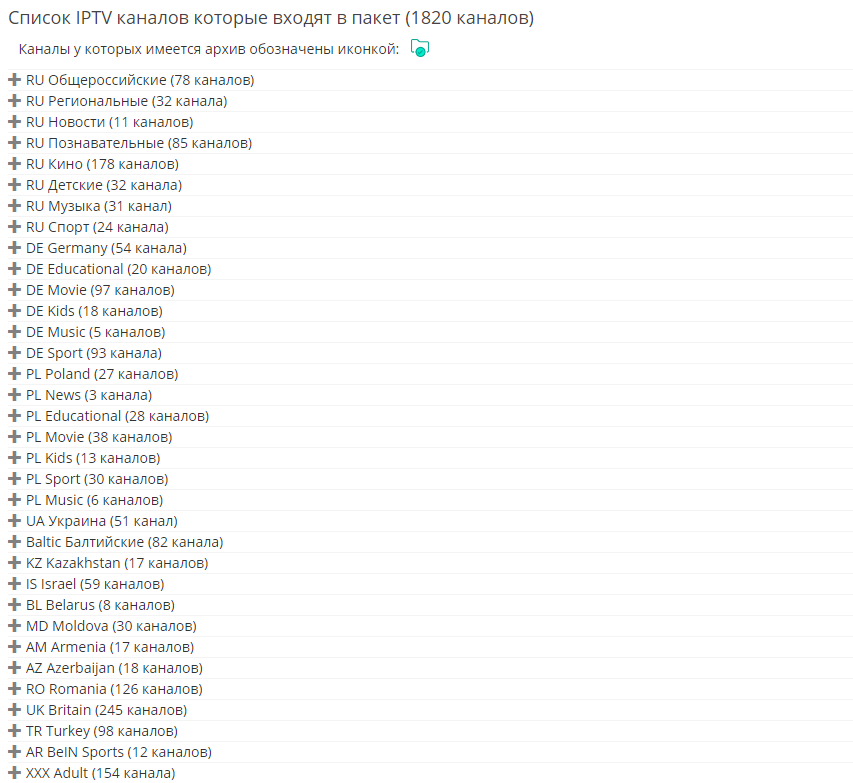853x783 pixels.
Task: Expand RU Общероссийские plus icon
Action: pyautogui.click(x=14, y=80)
